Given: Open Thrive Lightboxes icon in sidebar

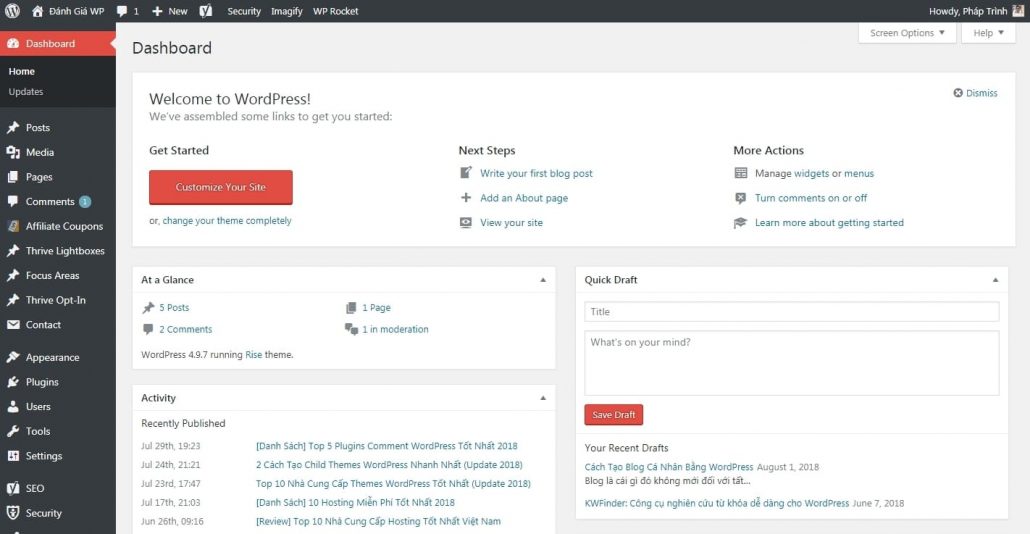Looking at the screenshot, I should pyautogui.click(x=13, y=250).
